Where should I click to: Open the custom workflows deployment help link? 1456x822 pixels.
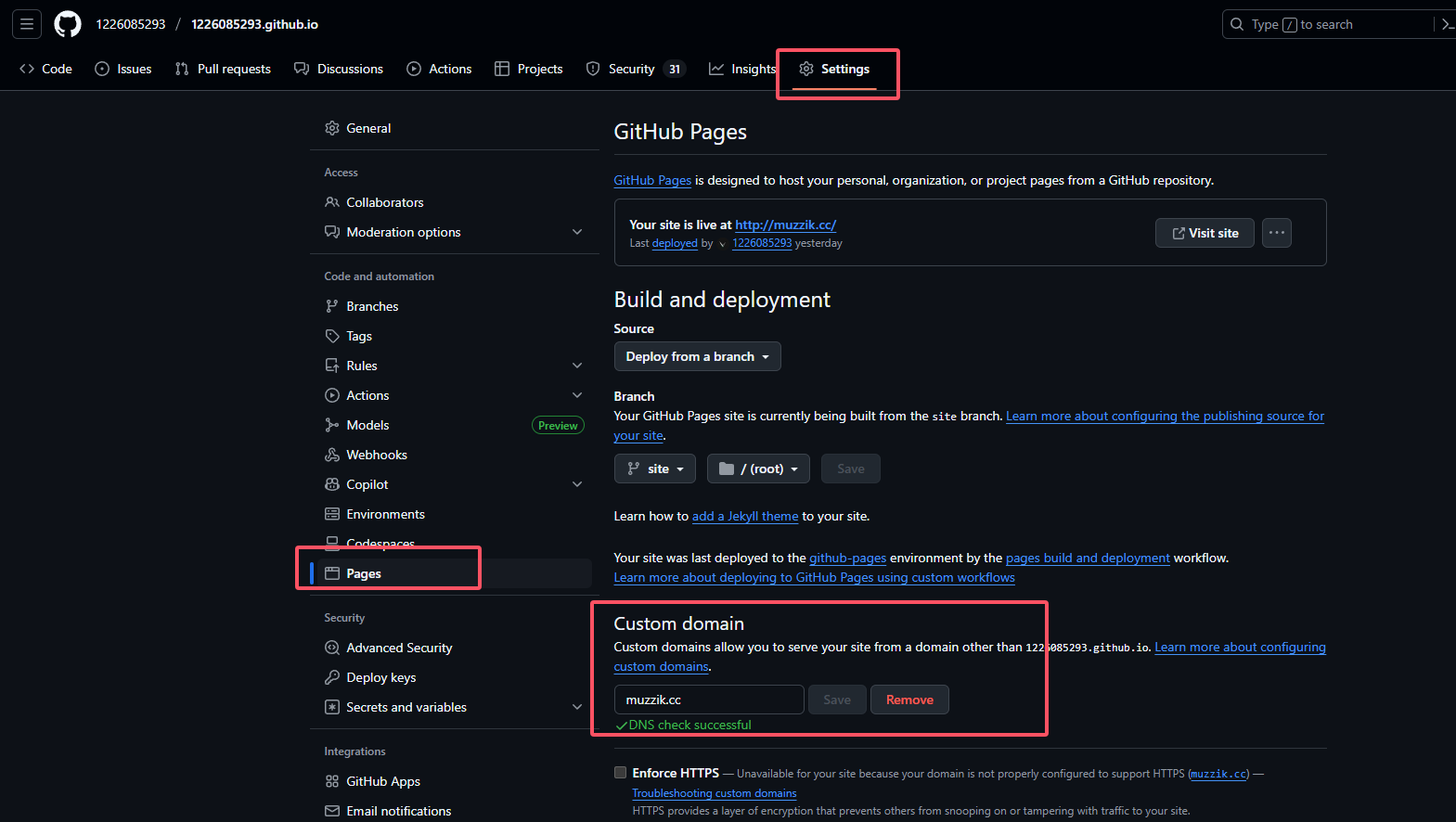814,577
